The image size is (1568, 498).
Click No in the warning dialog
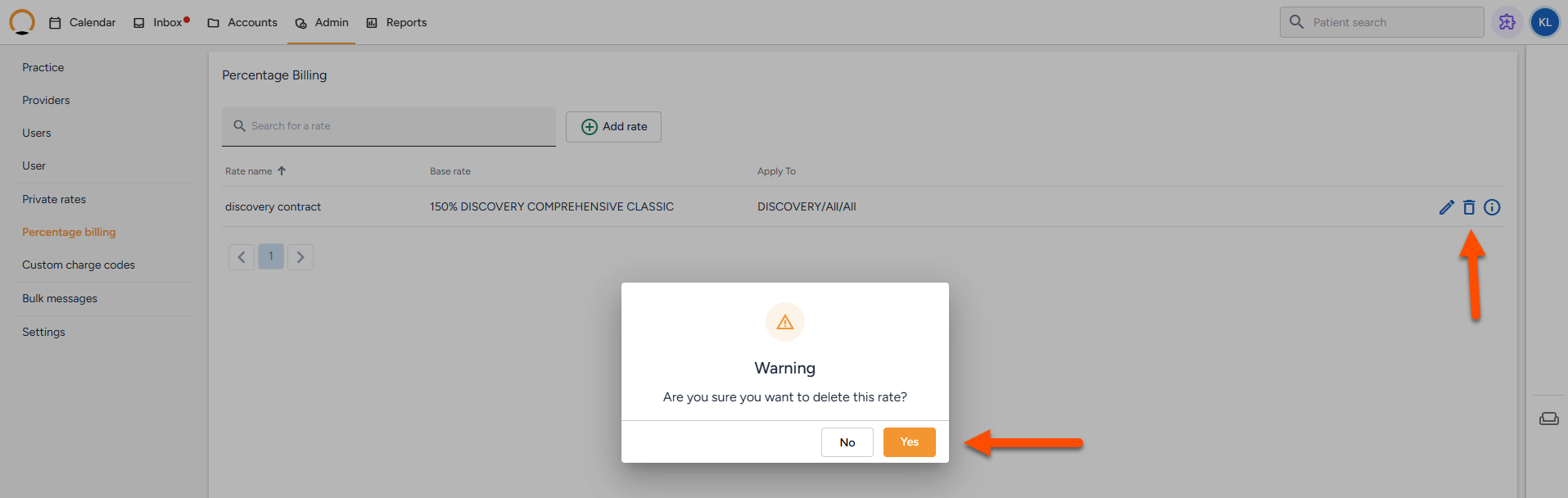[x=847, y=442]
